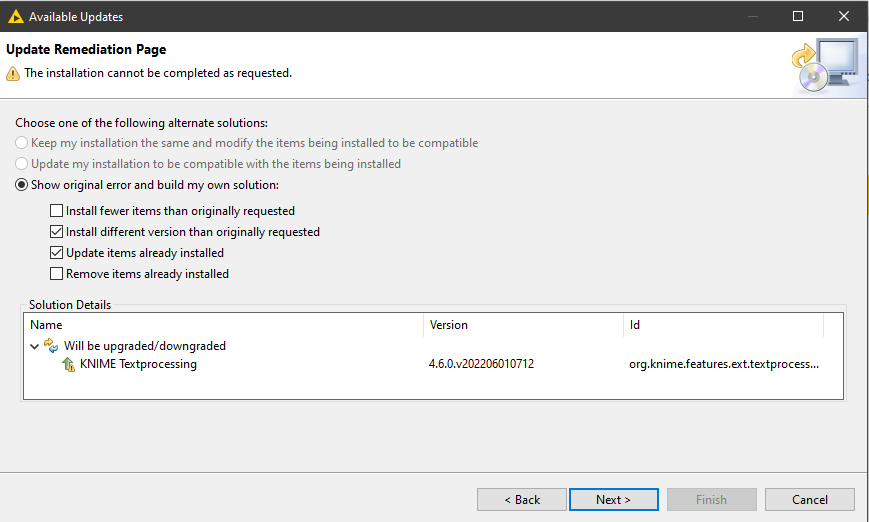The width and height of the screenshot is (869, 522).
Task: Return to previous page with Back
Action: (522, 500)
